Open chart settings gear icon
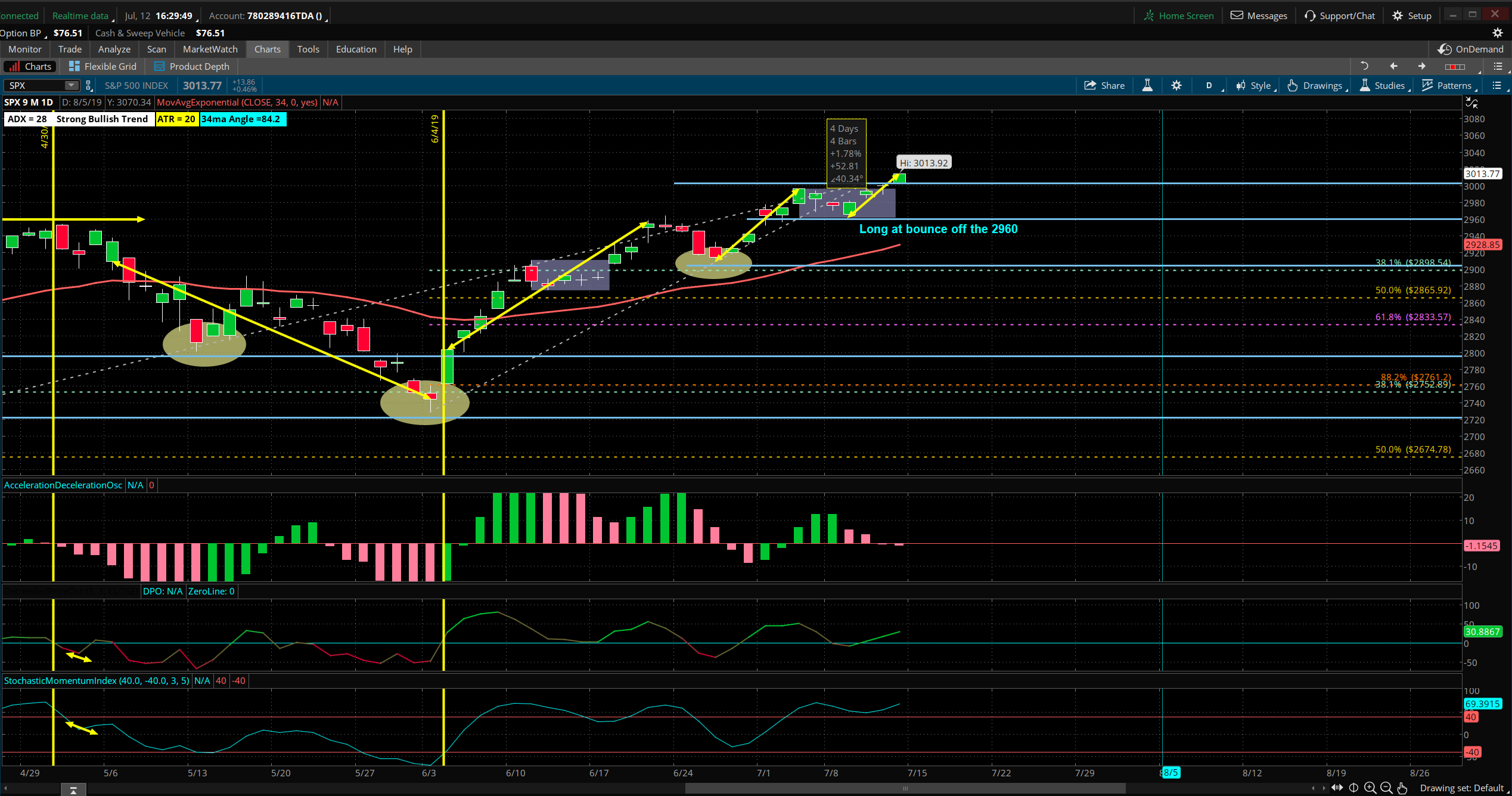This screenshot has width=1512, height=796. pos(1176,85)
